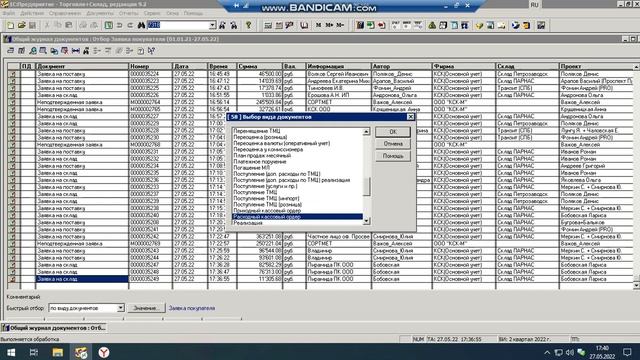Expand the quick filter type dropdown arrow
Screen dimensions: 640x360
click(120, 308)
